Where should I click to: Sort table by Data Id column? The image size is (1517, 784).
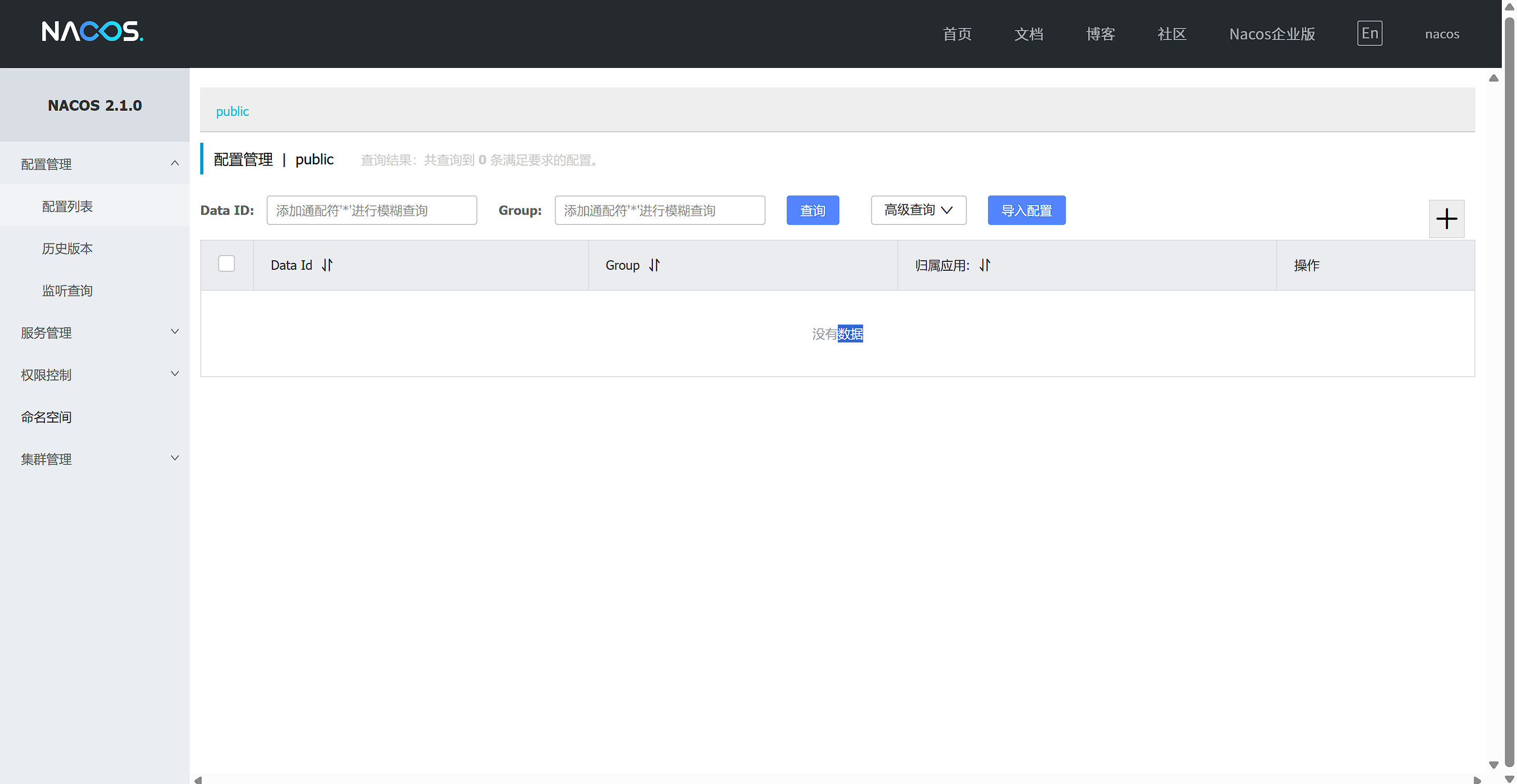(x=327, y=265)
